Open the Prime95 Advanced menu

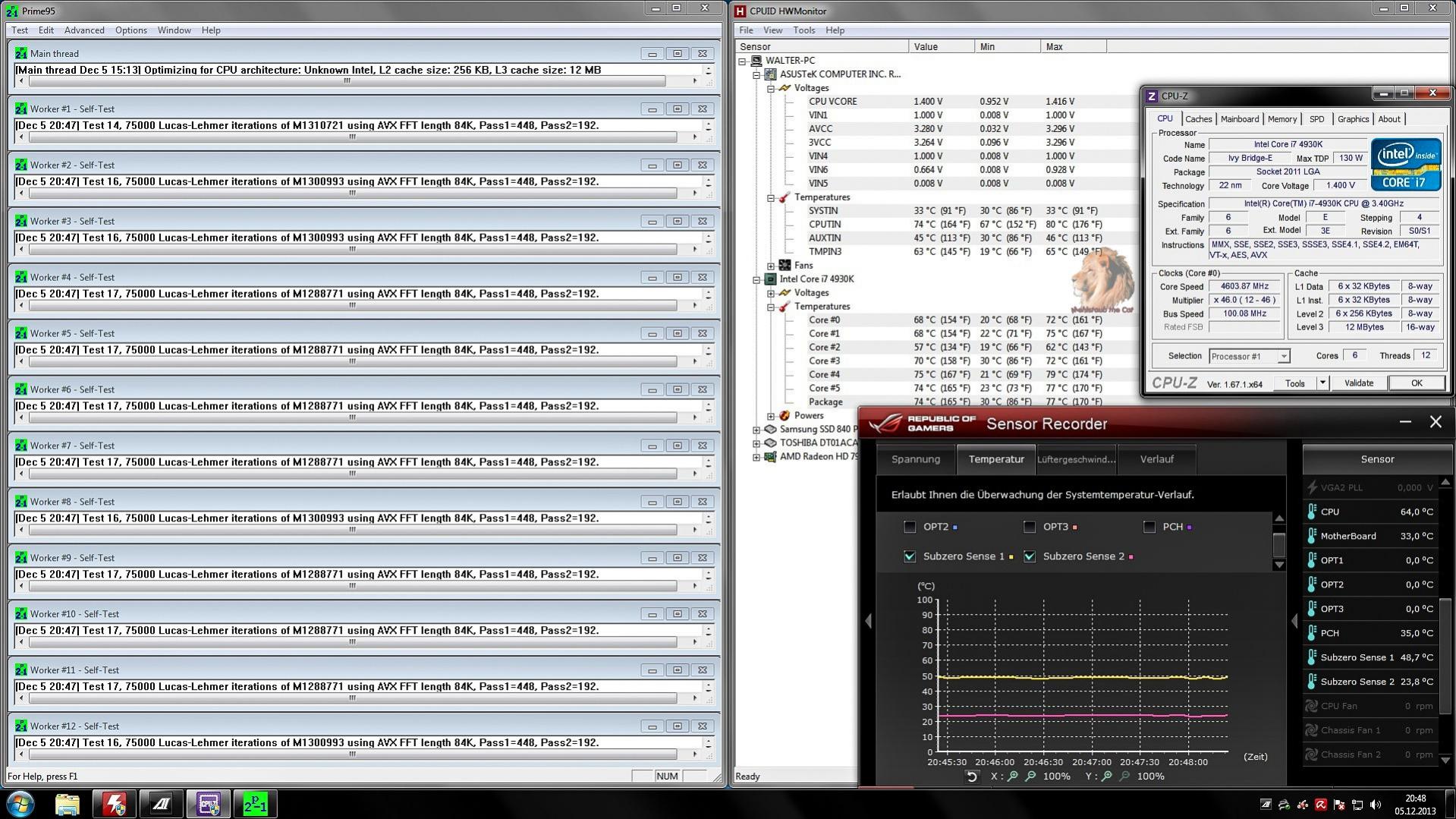(84, 30)
